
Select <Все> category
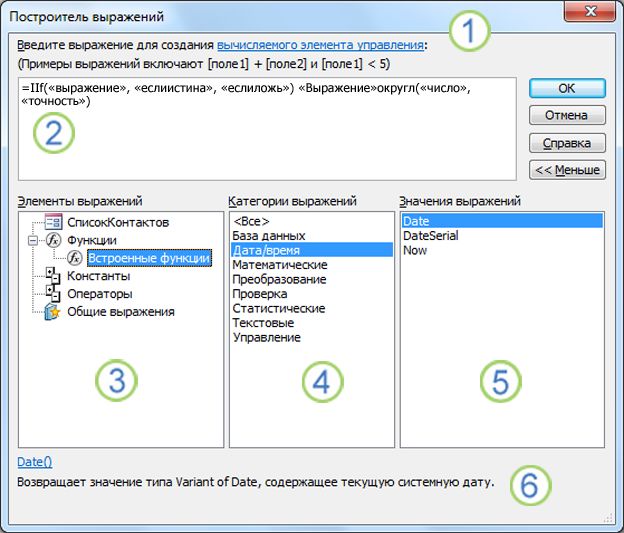click(x=312, y=221)
